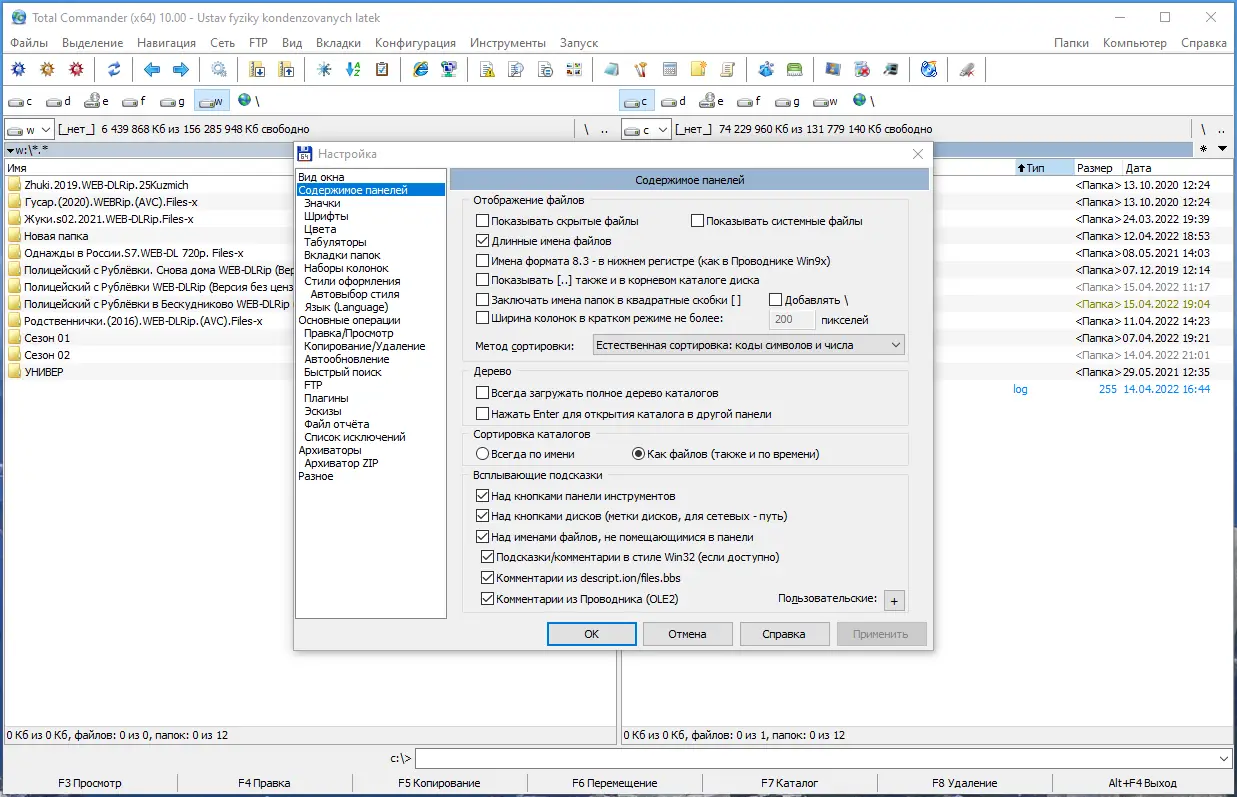1237x797 pixels.
Task: Open network globe in right drive bar
Action: (x=864, y=101)
